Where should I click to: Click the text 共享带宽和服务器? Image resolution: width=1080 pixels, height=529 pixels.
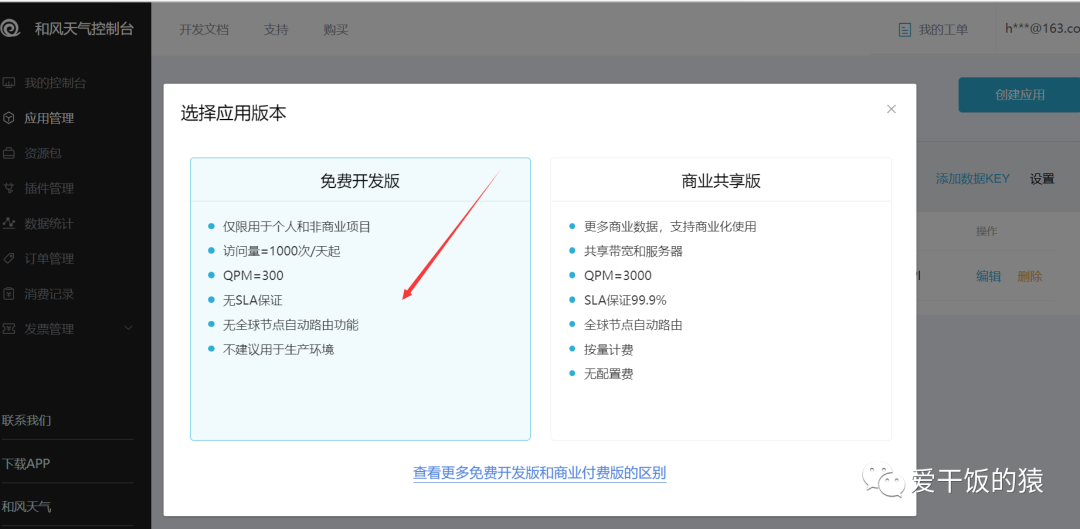633,251
